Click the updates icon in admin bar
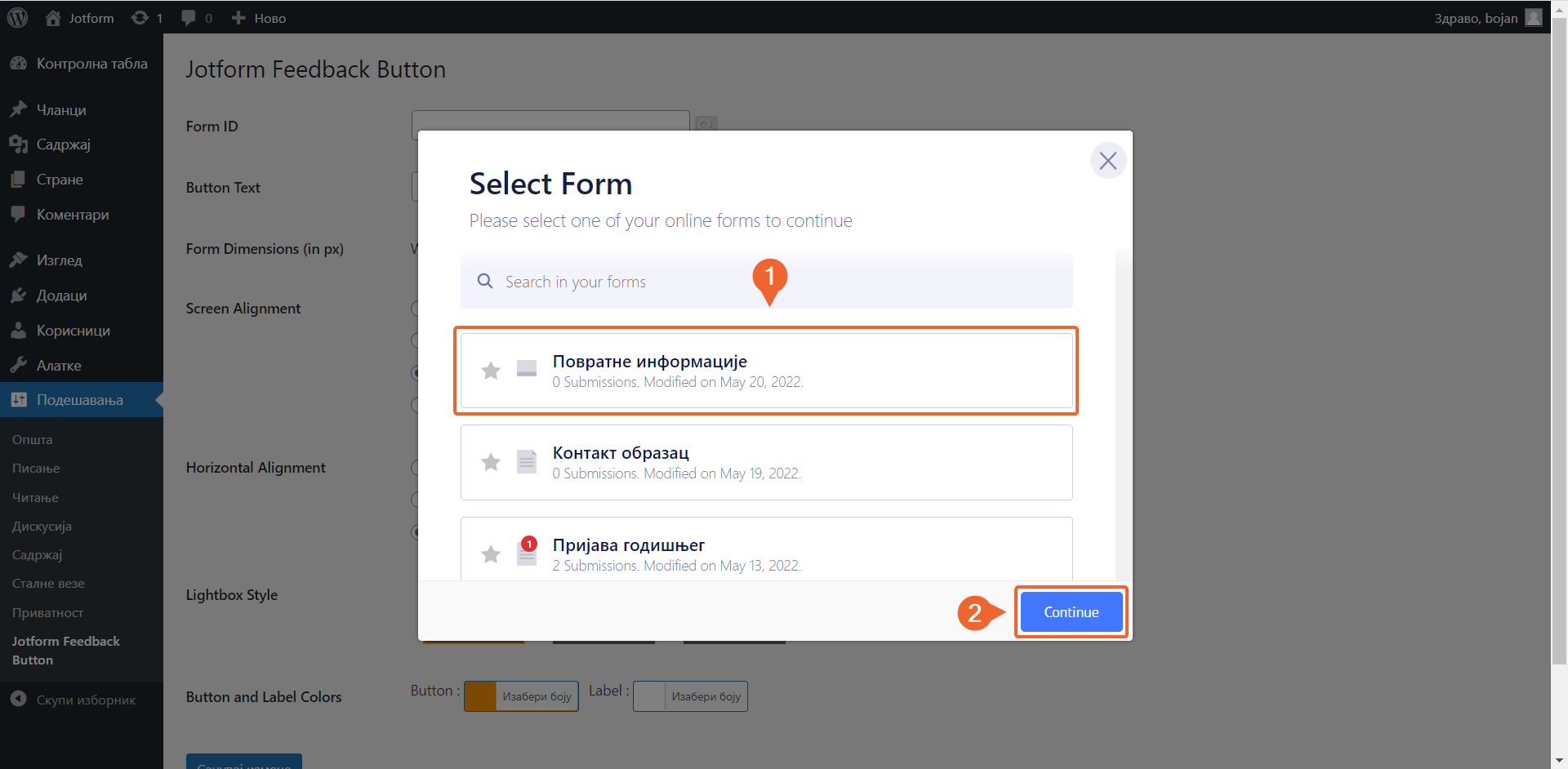Viewport: 1568px width, 769px height. [x=147, y=18]
